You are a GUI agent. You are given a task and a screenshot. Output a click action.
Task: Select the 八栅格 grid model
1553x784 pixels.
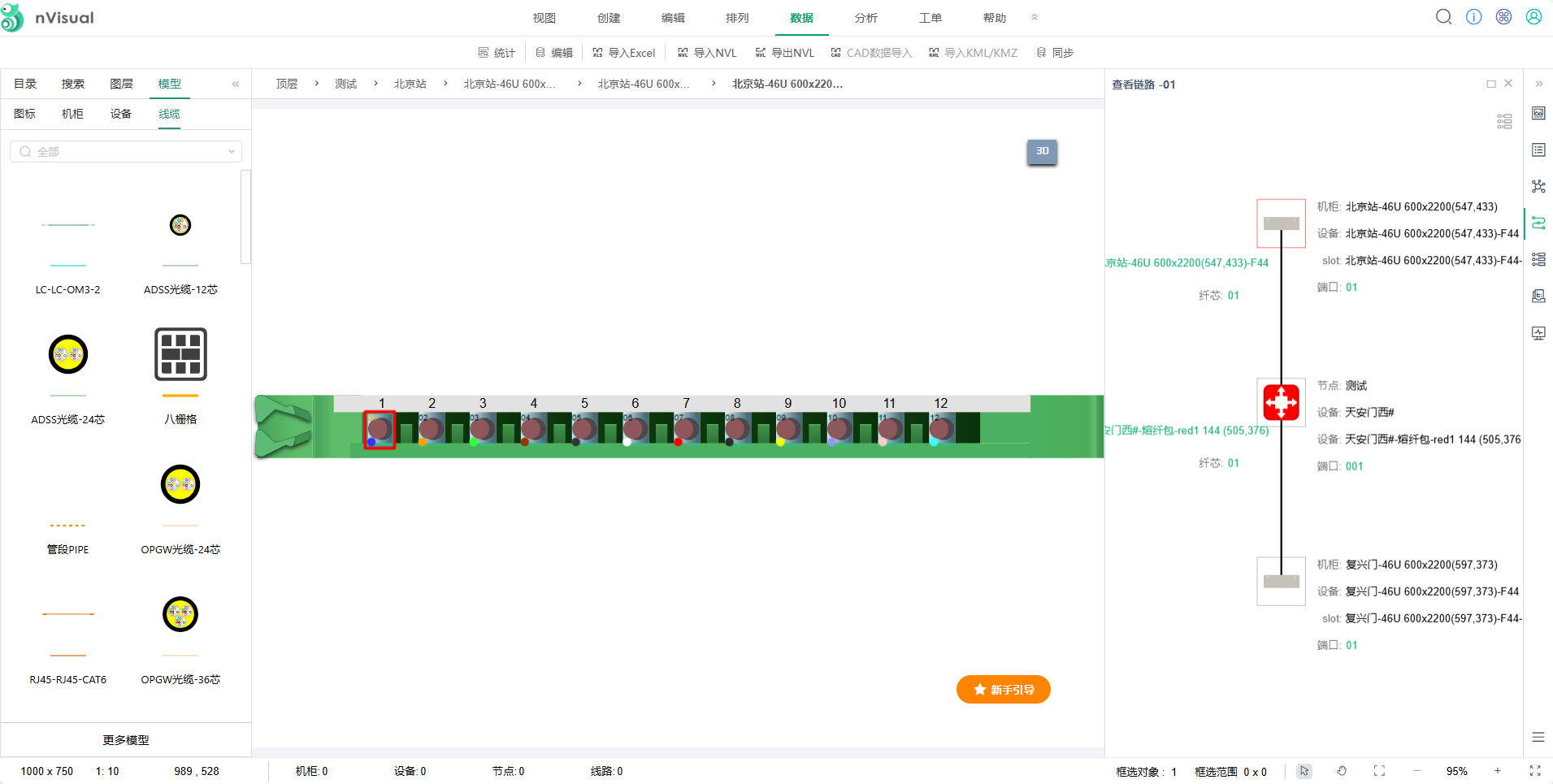coord(180,378)
